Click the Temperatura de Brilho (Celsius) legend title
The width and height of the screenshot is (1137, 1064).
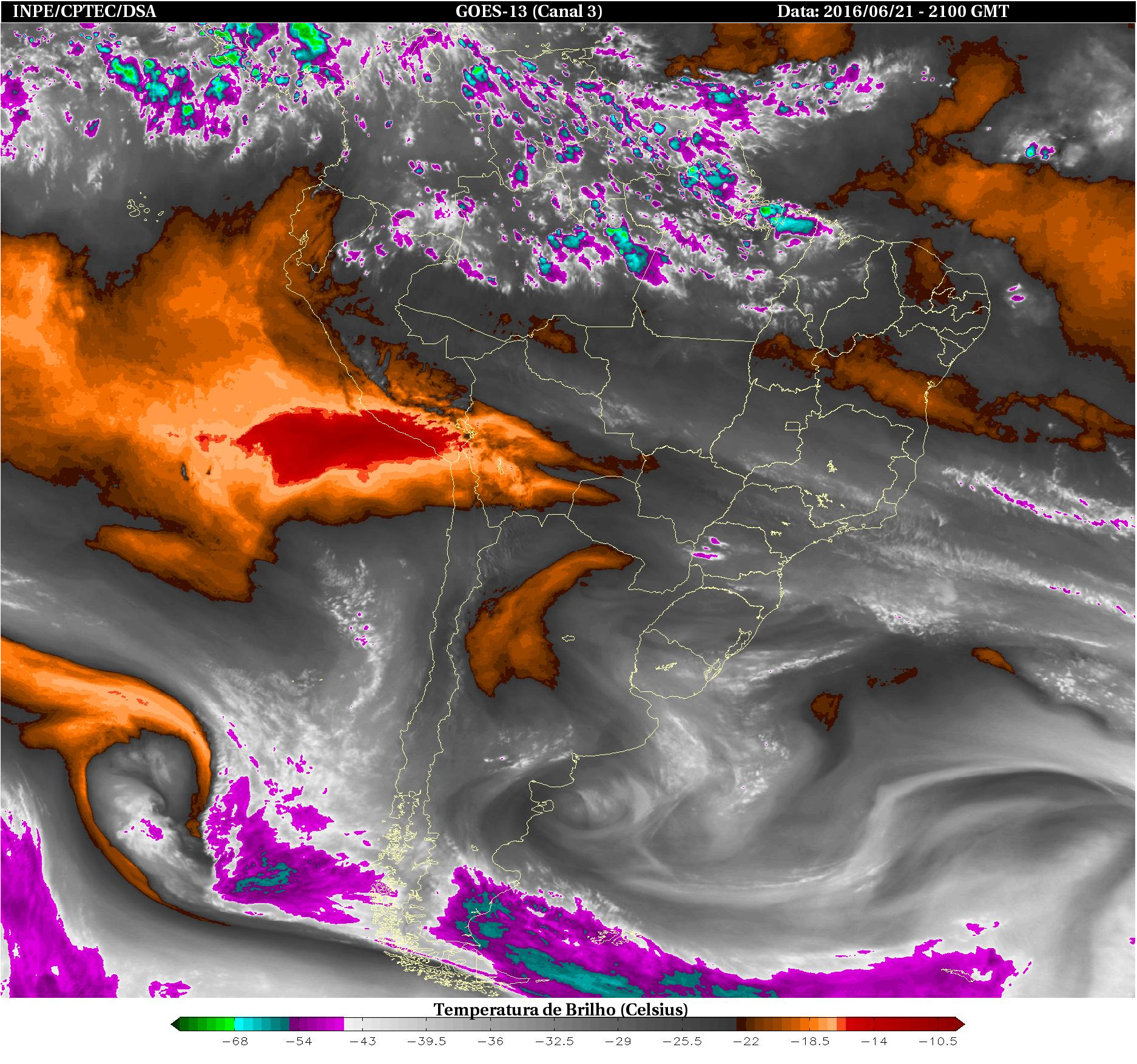point(561,1009)
